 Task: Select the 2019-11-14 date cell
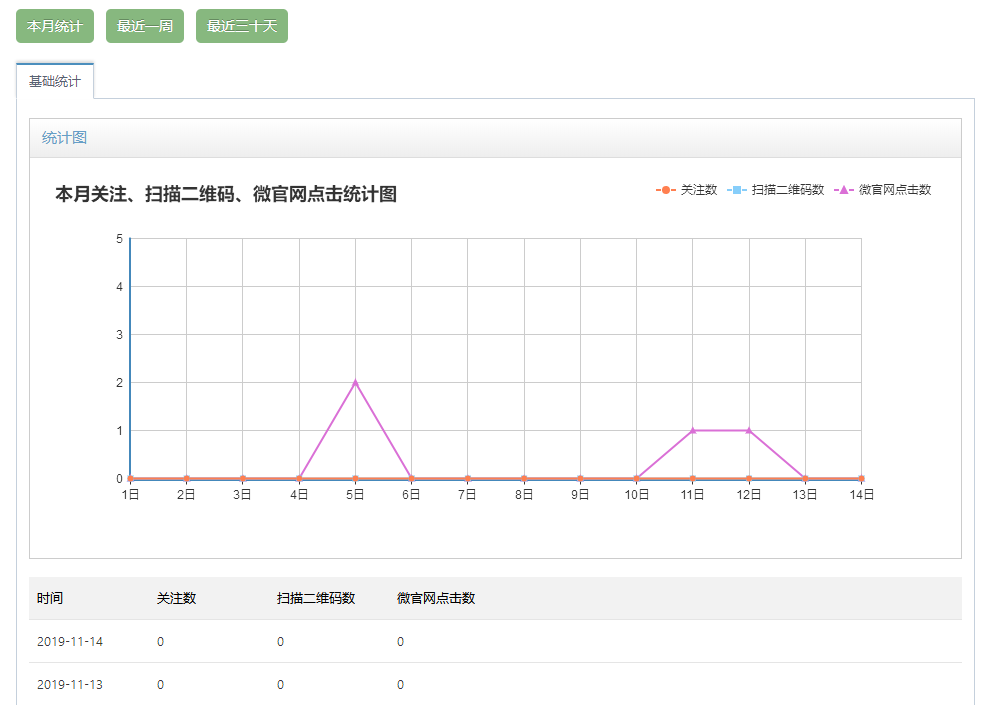tap(70, 642)
